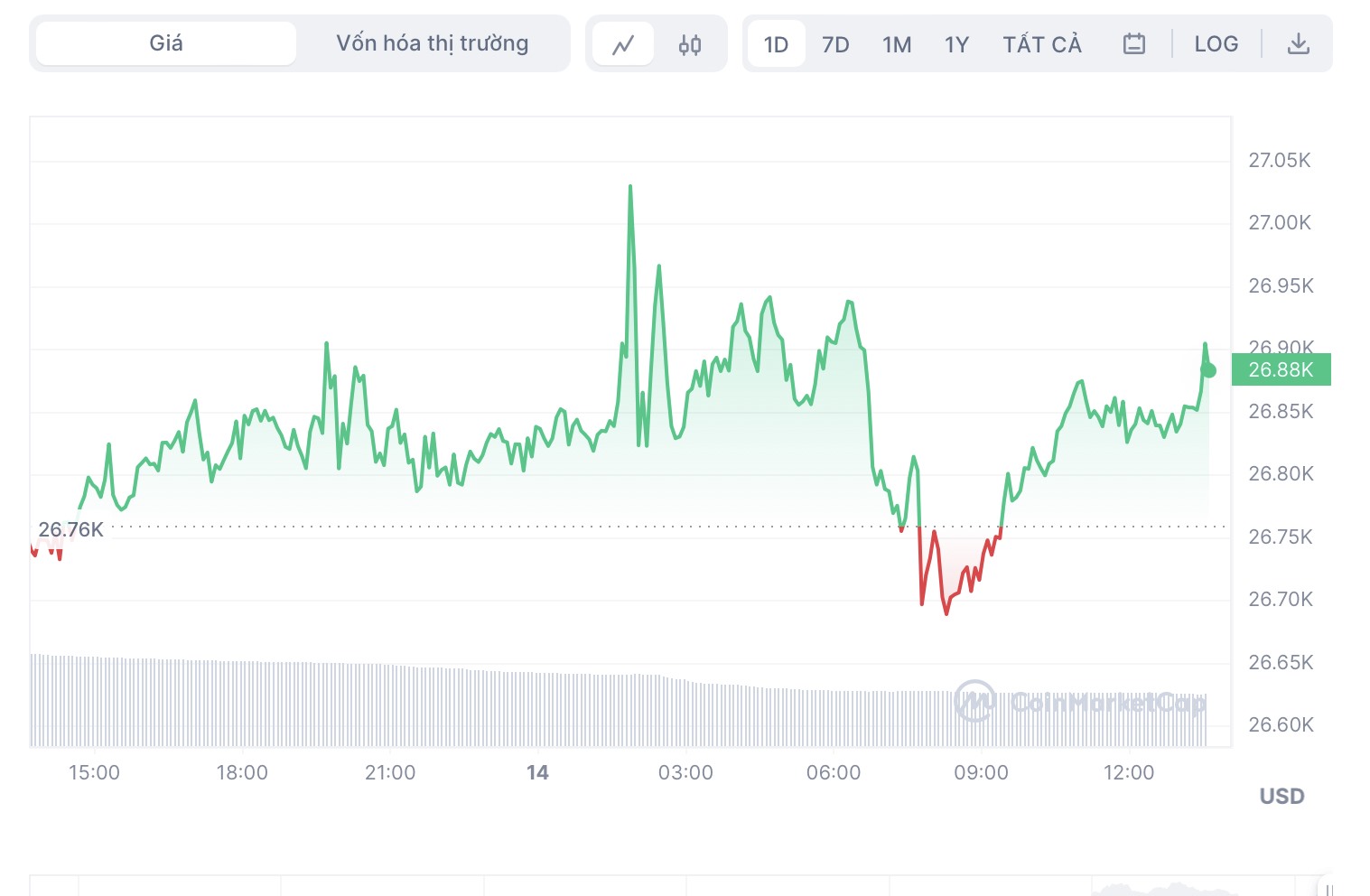1370x896 pixels.
Task: Switch to candlestick chart view
Action: tap(690, 44)
